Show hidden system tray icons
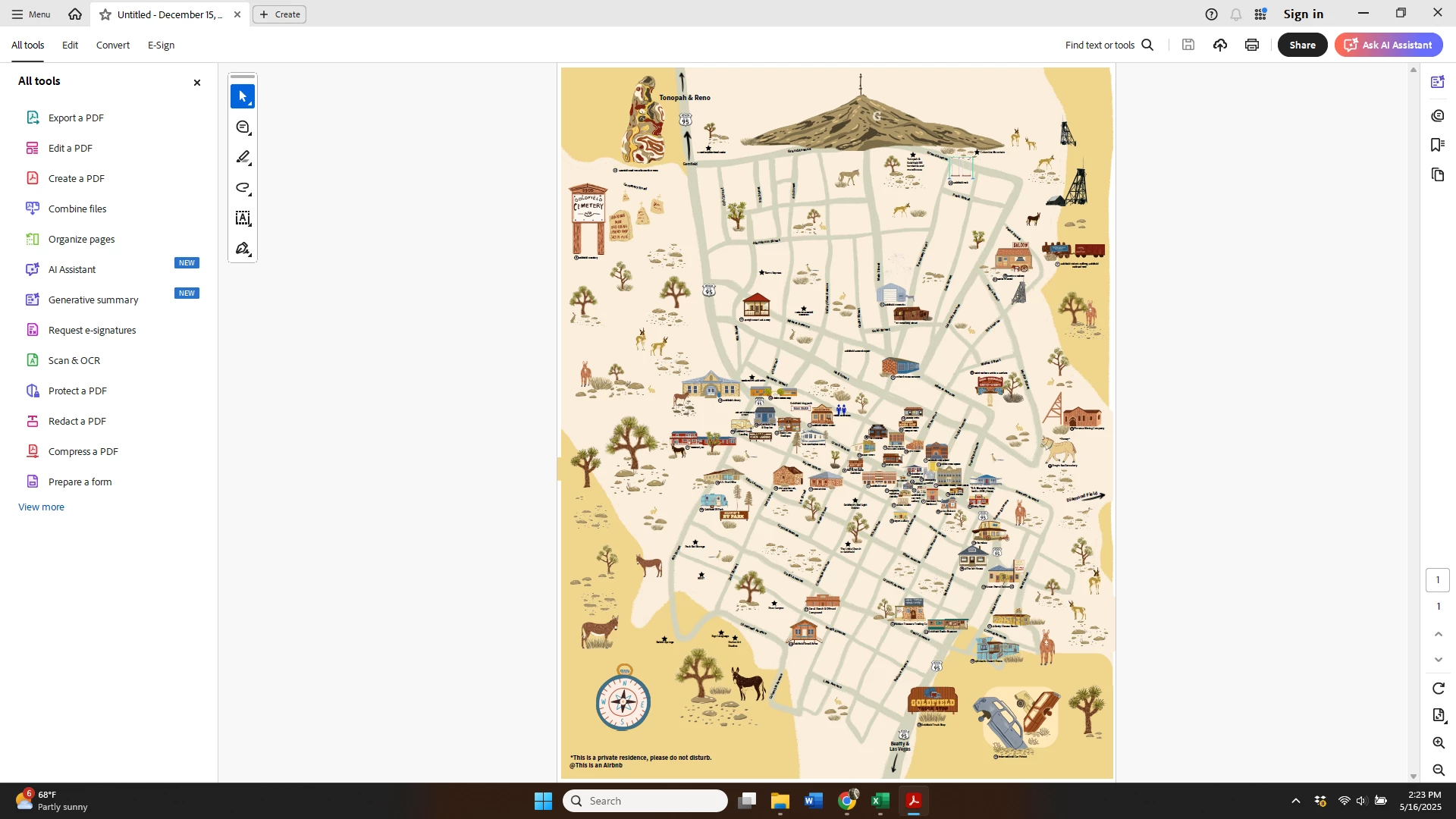The image size is (1456, 819). [1295, 801]
